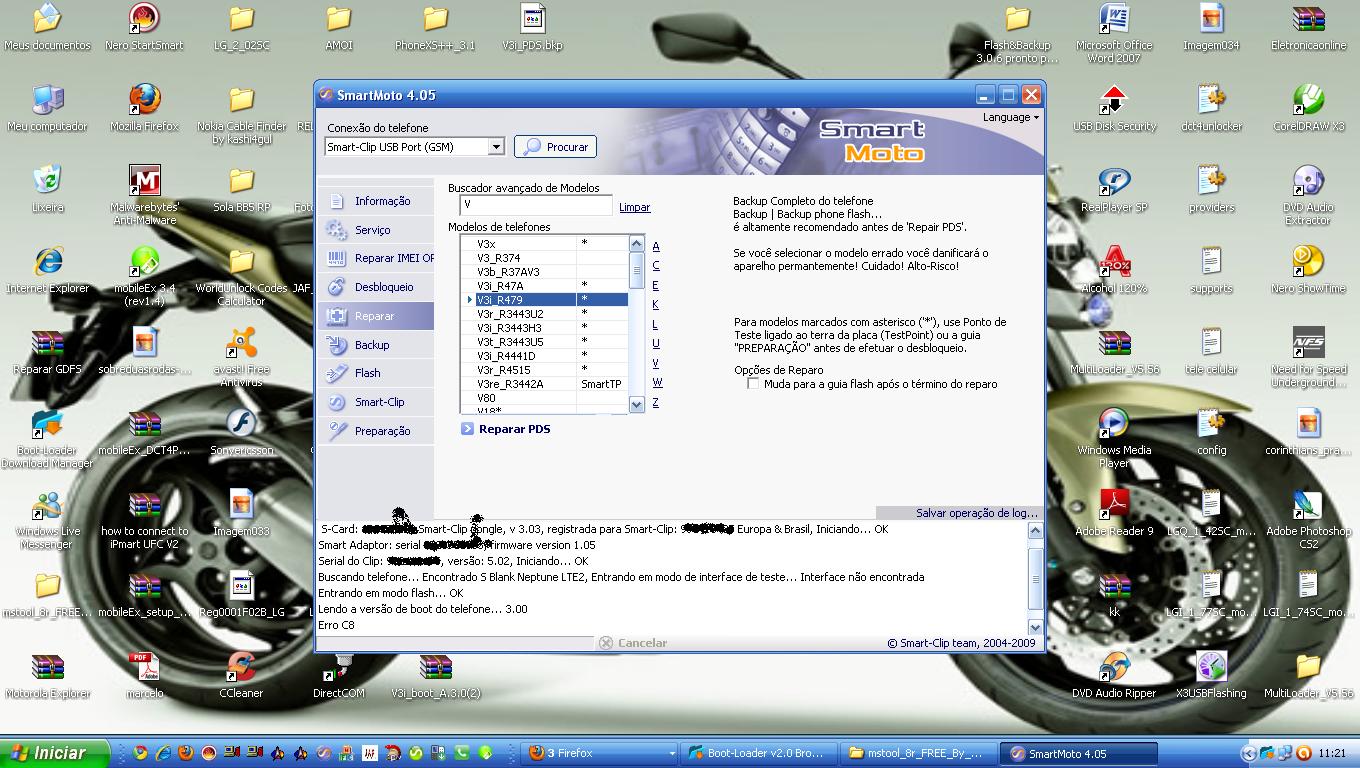Click the Reparar GDFS archive icon
The image size is (1360, 768).
48,353
